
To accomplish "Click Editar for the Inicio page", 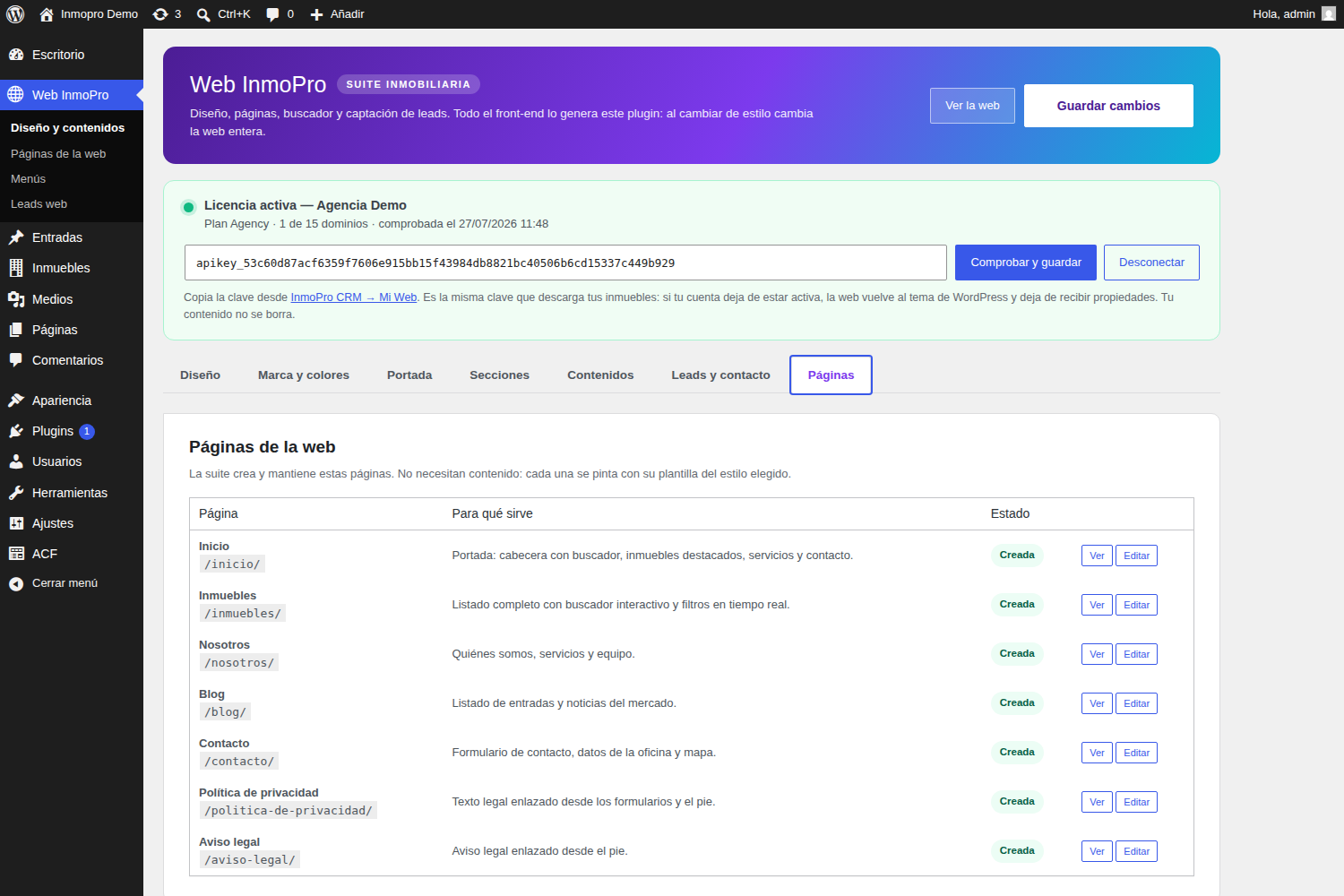I will pos(1136,556).
